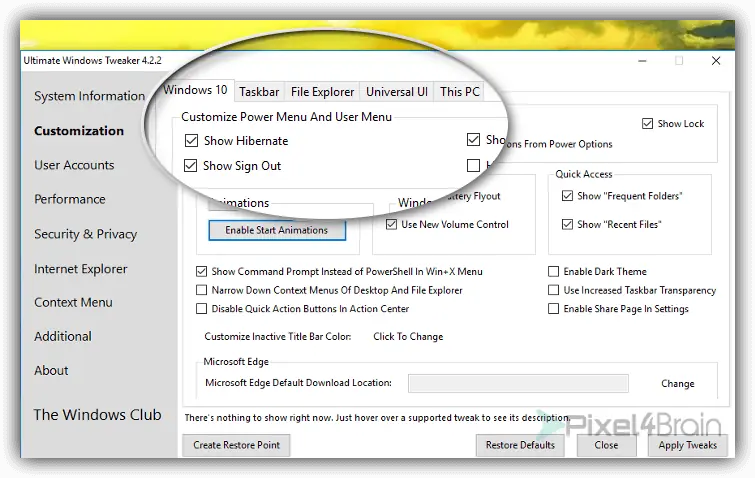Image resolution: width=755 pixels, height=478 pixels.
Task: Switch to the Windows 10 tab
Action: coord(195,90)
